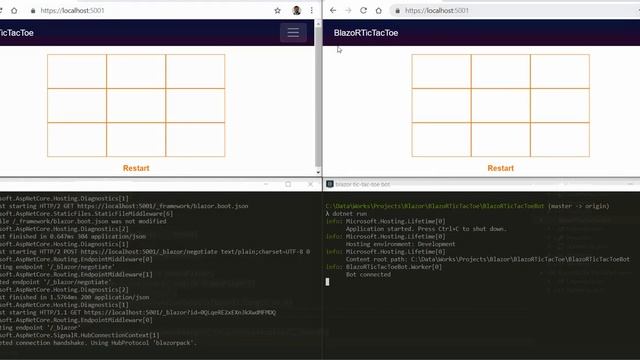Bookmark the page with the star icon

(x=278, y=11)
